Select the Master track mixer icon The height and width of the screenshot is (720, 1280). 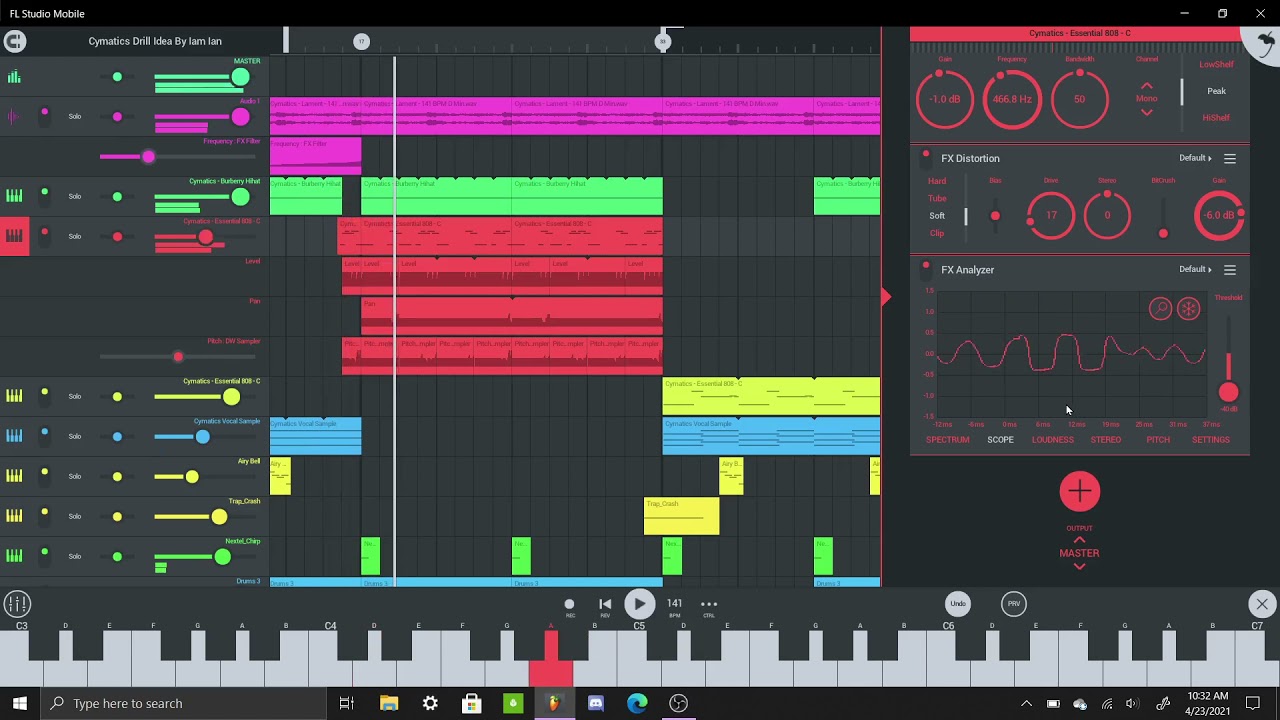pos(14,77)
